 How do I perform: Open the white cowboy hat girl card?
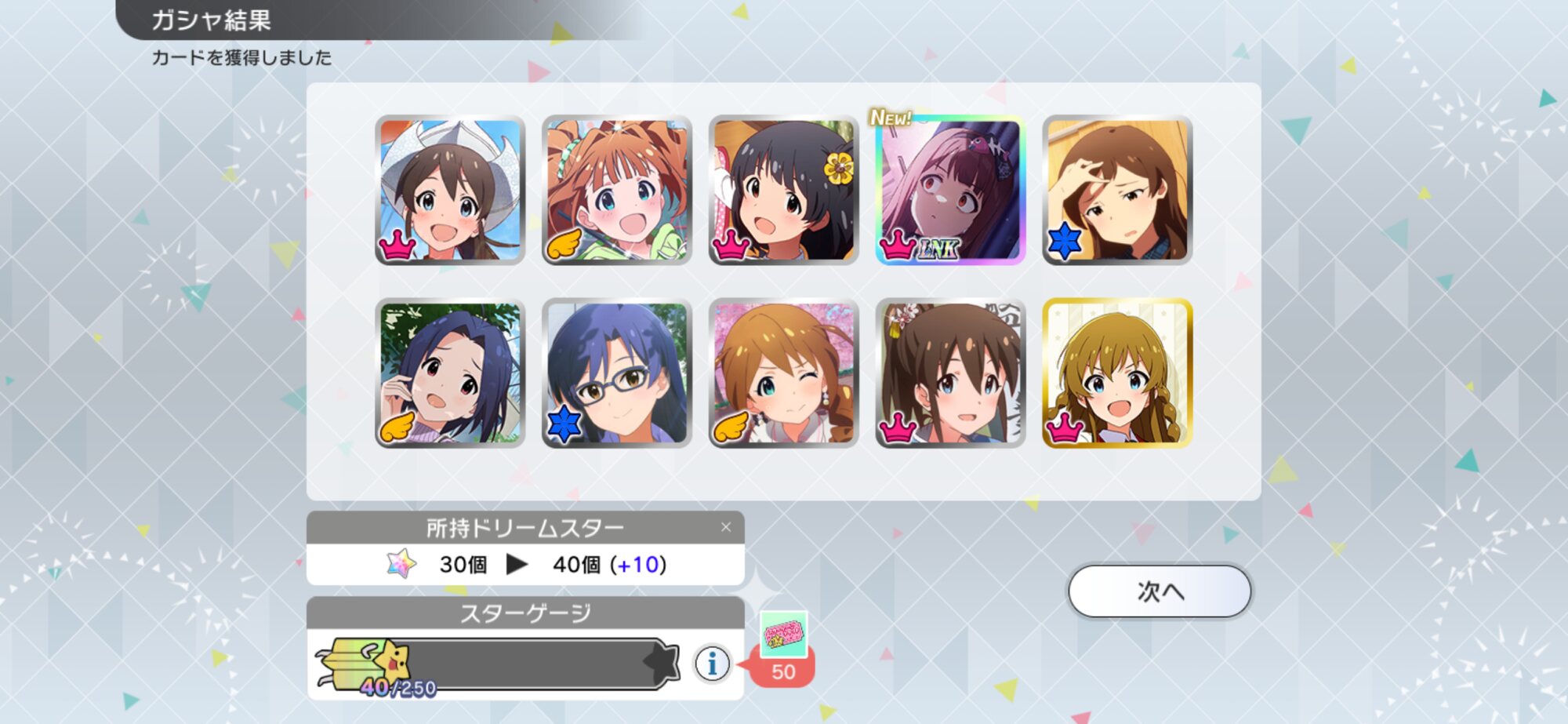click(450, 190)
